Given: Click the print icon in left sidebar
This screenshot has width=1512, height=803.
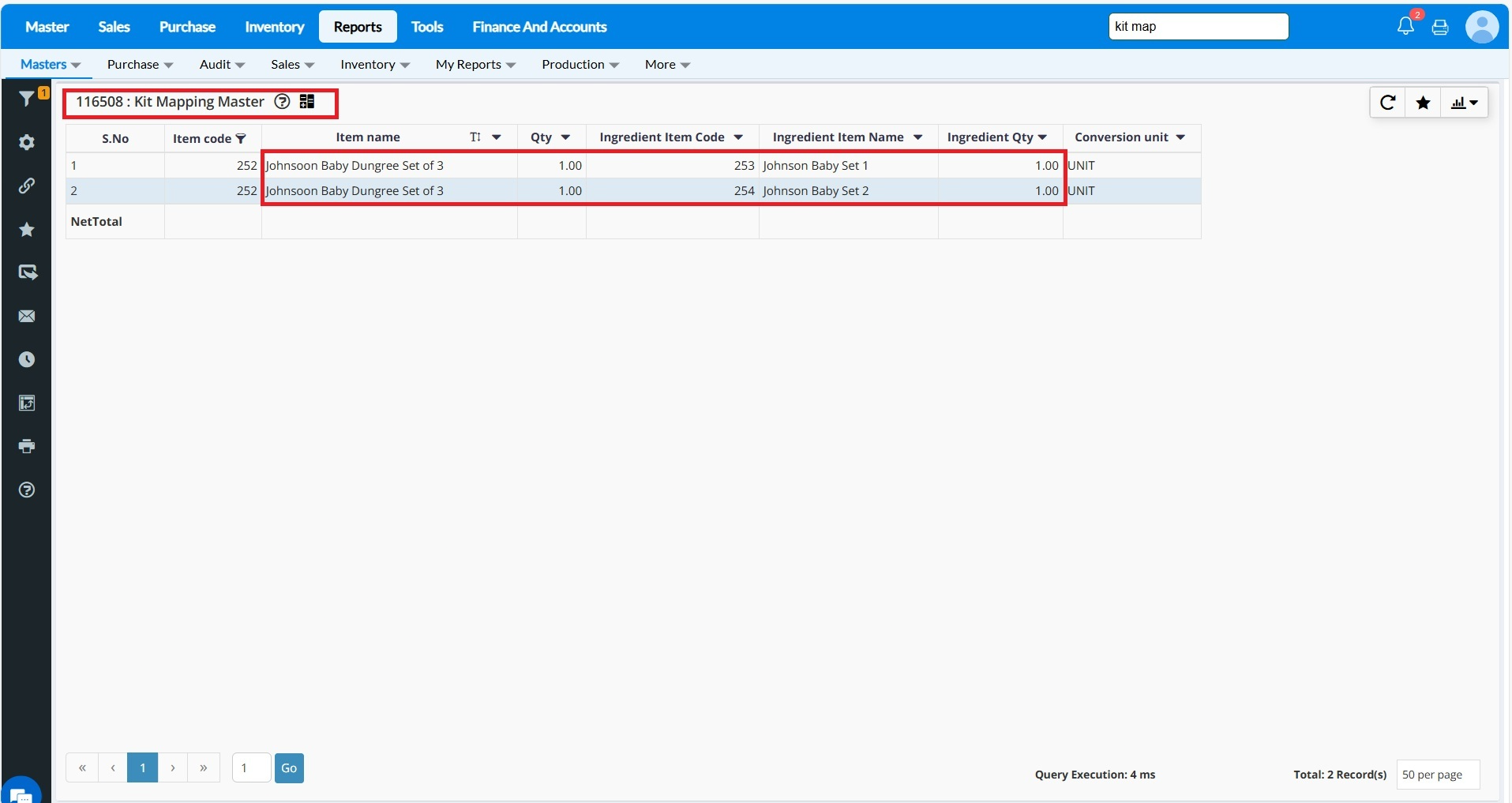Looking at the screenshot, I should pyautogui.click(x=27, y=446).
